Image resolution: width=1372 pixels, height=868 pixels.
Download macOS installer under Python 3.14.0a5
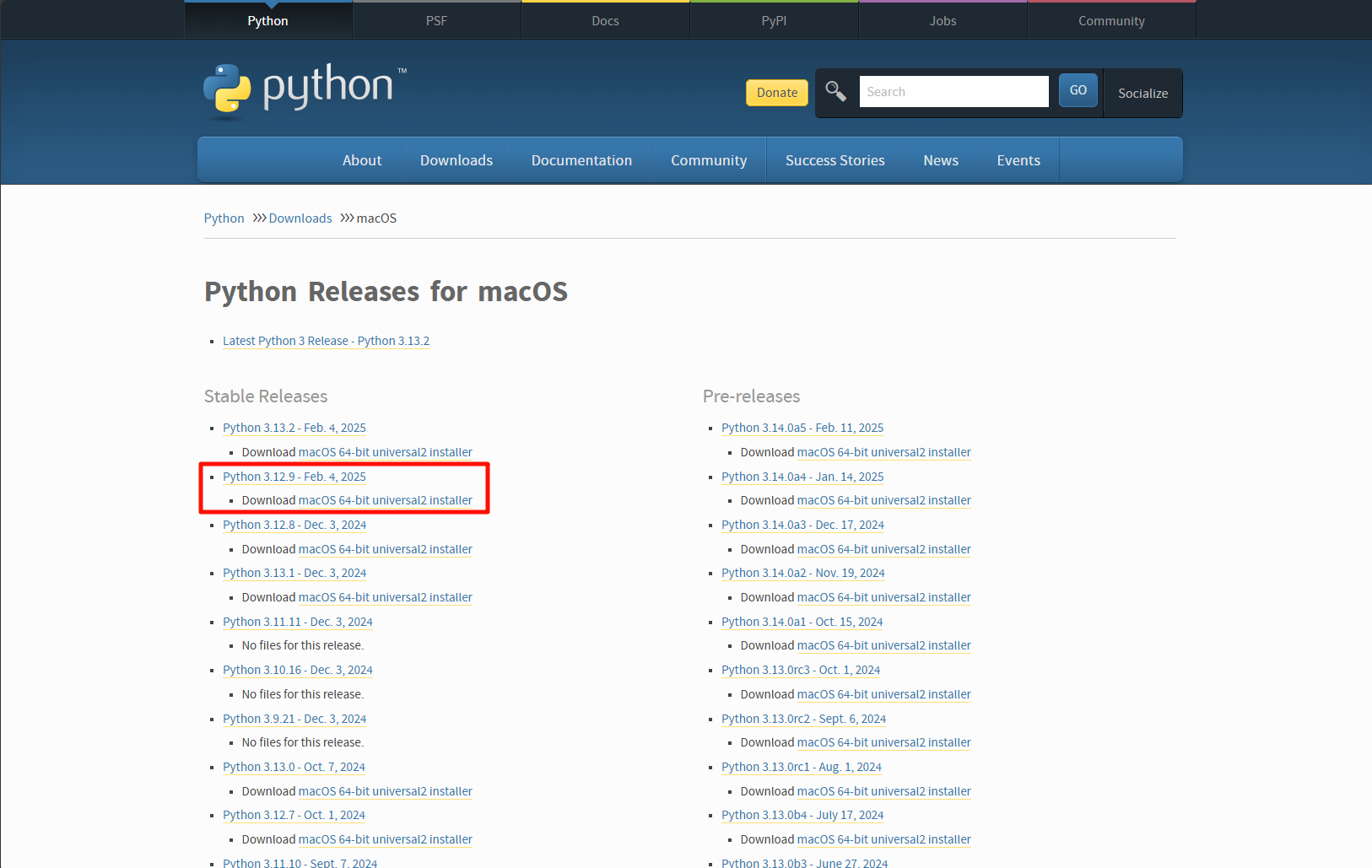[884, 452]
